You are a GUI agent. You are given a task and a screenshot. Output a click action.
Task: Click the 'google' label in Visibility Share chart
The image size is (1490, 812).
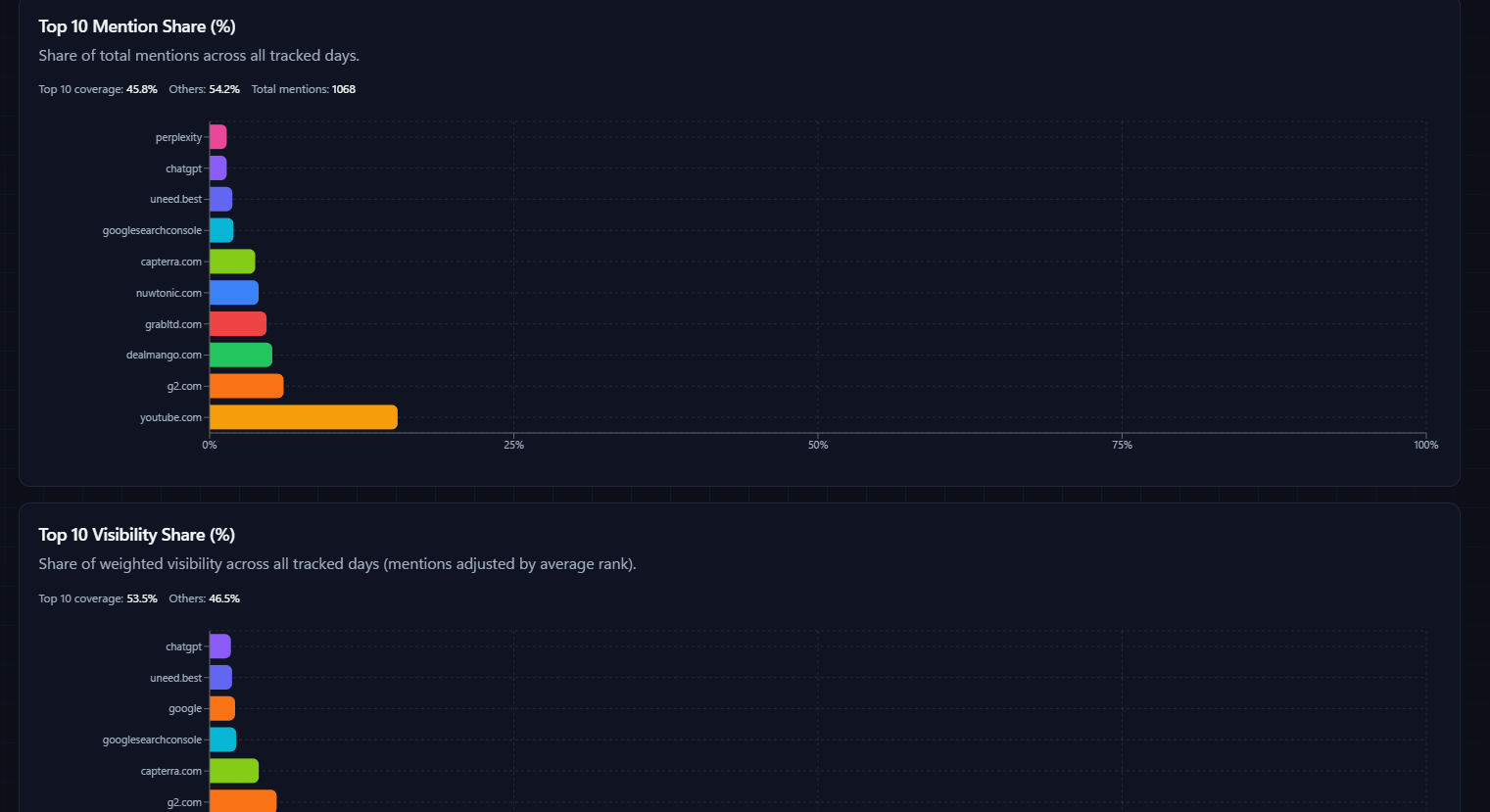click(x=185, y=708)
